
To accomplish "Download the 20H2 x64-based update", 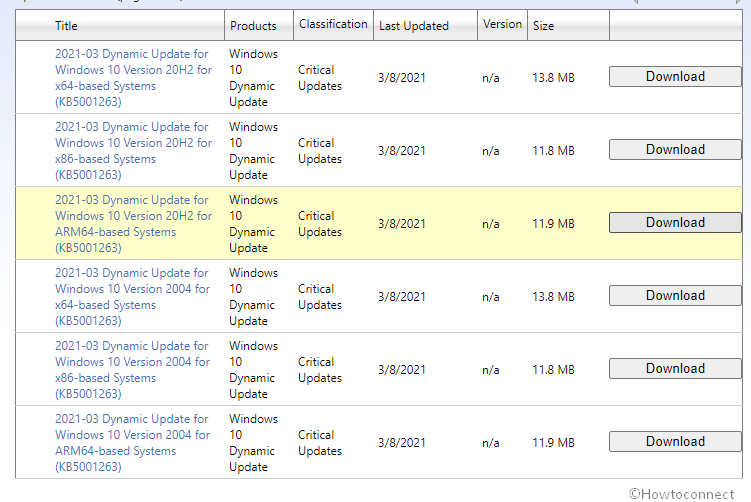I will click(675, 77).
